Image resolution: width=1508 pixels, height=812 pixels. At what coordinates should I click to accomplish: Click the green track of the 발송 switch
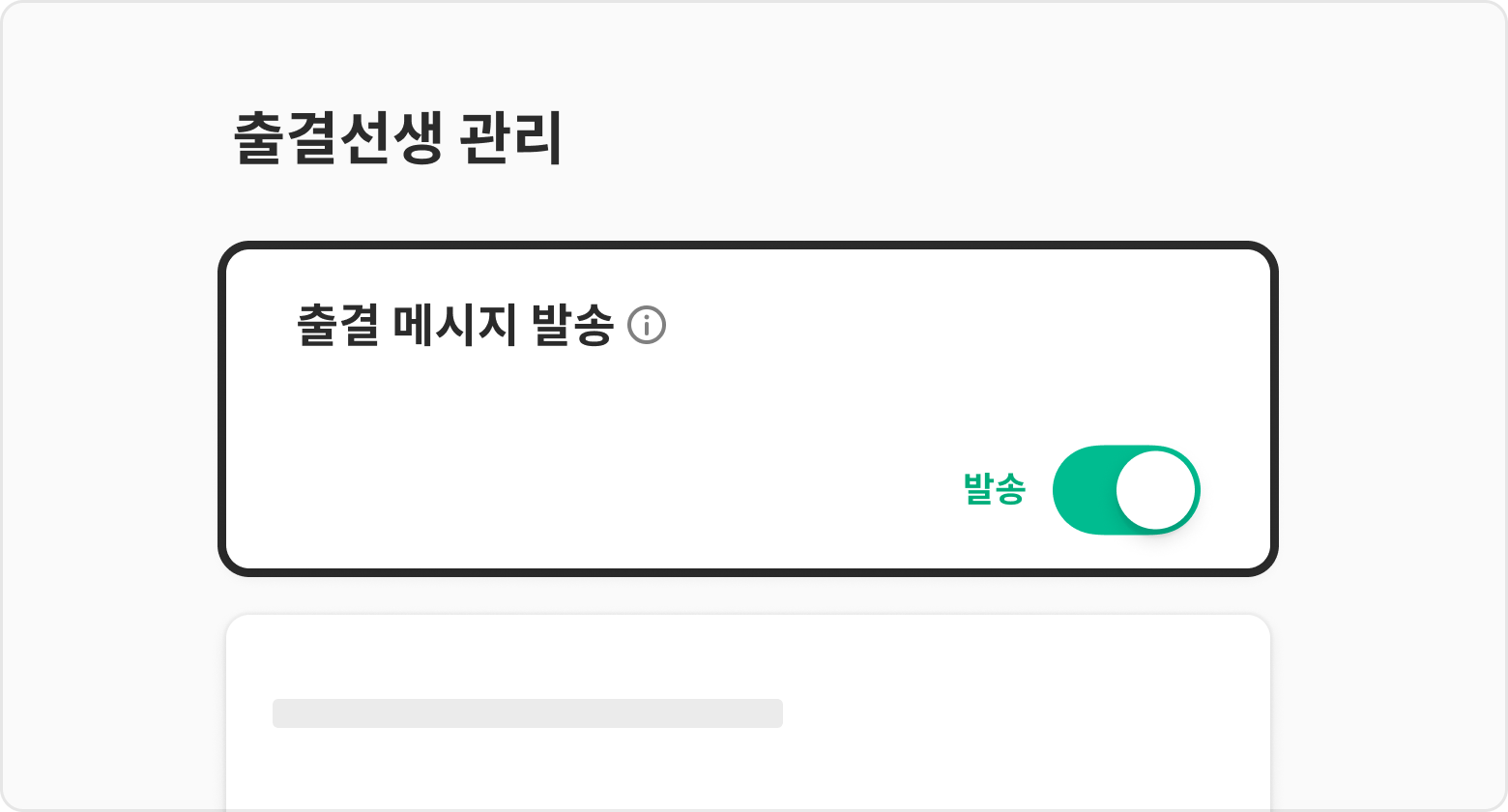point(1083,490)
